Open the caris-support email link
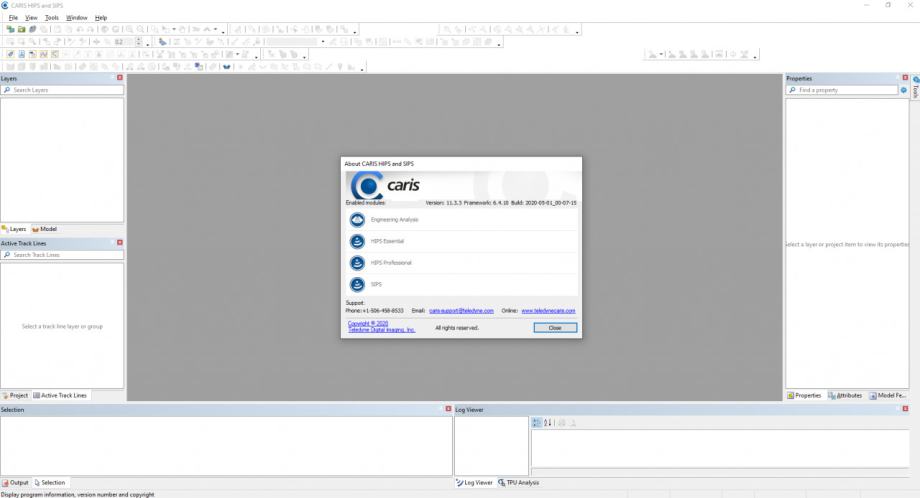This screenshot has height=498, width=920. tap(461, 311)
